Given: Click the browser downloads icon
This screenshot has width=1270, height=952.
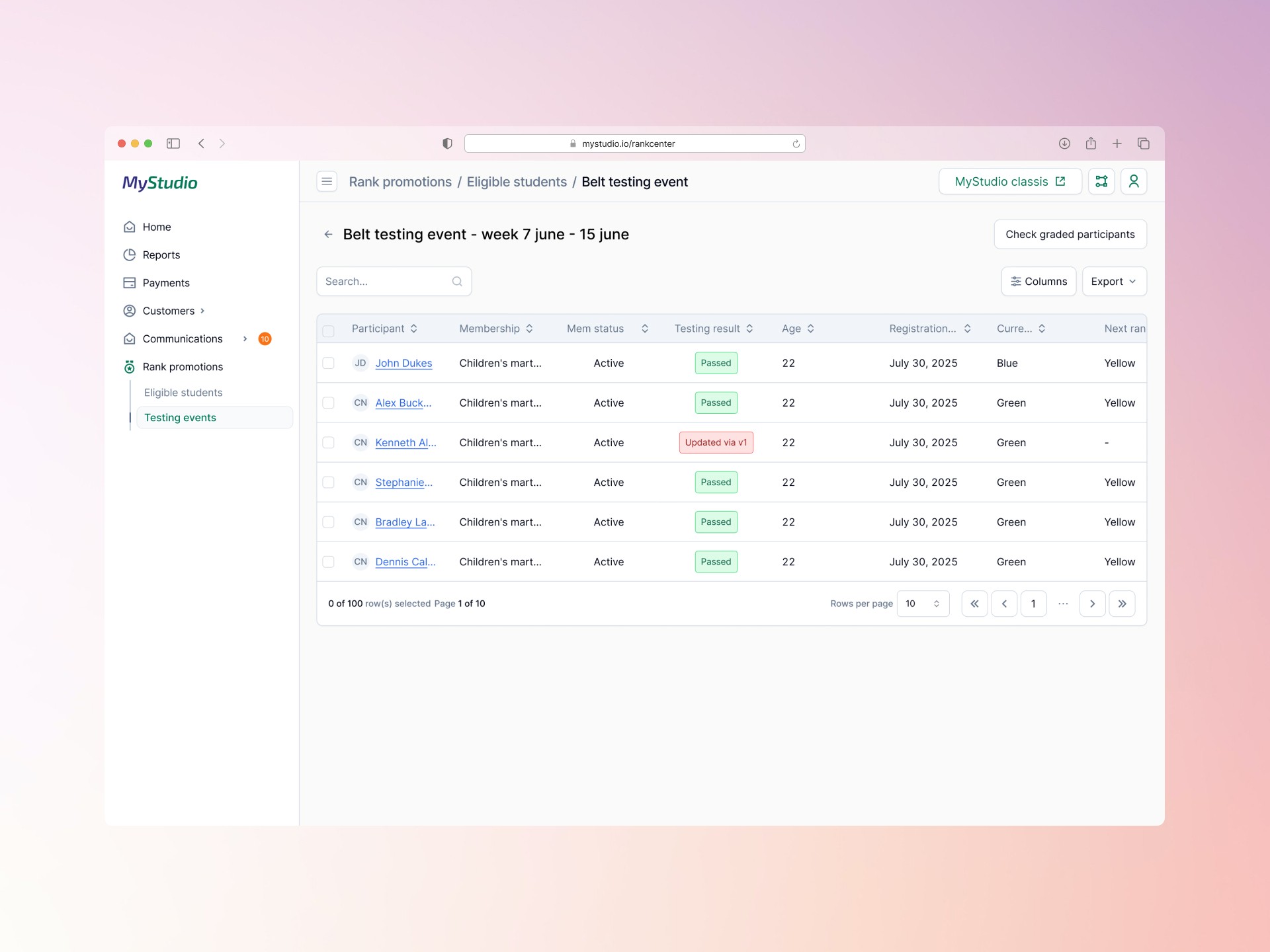Looking at the screenshot, I should pos(1064,143).
